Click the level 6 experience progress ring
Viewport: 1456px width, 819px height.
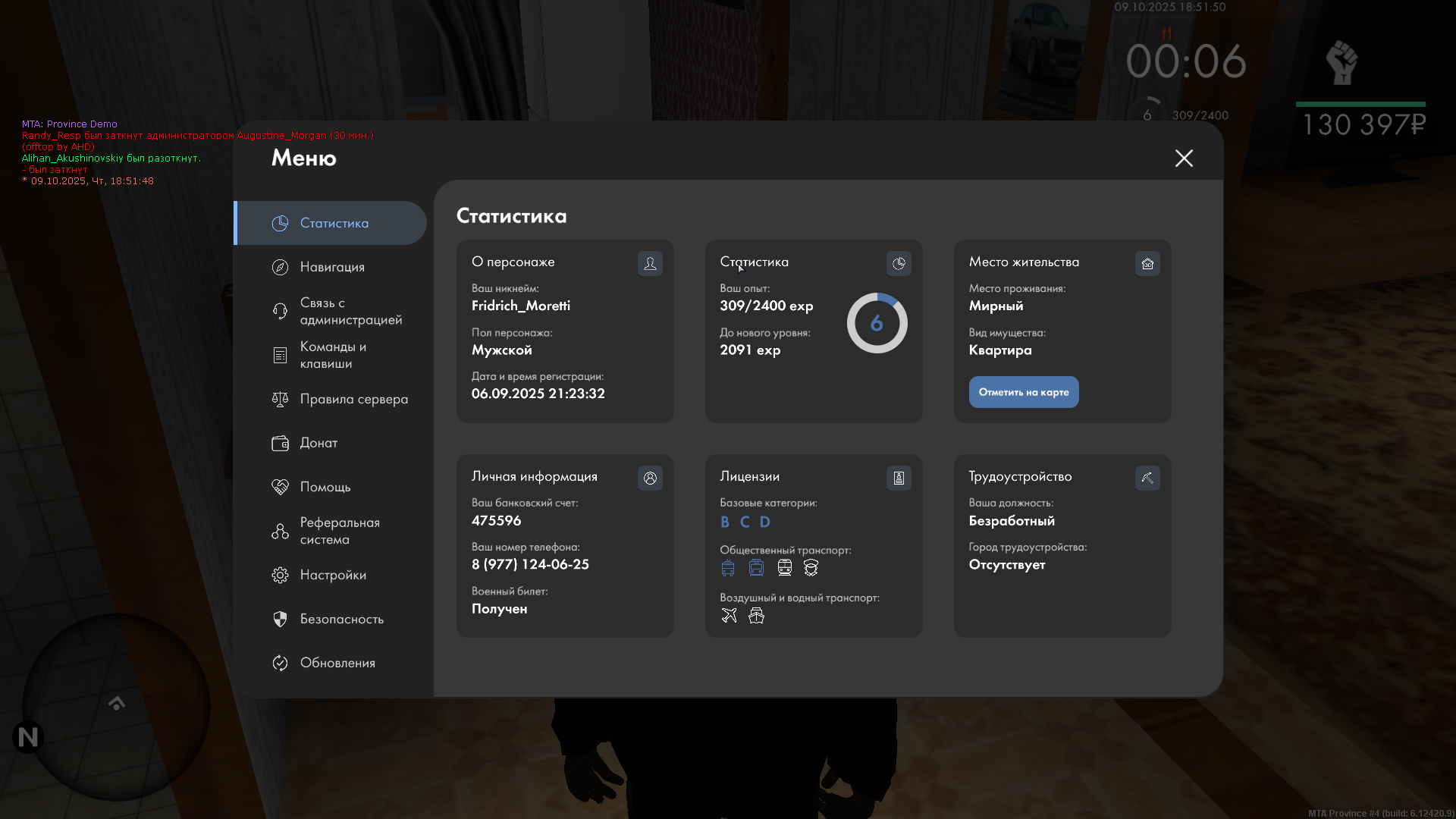[877, 323]
